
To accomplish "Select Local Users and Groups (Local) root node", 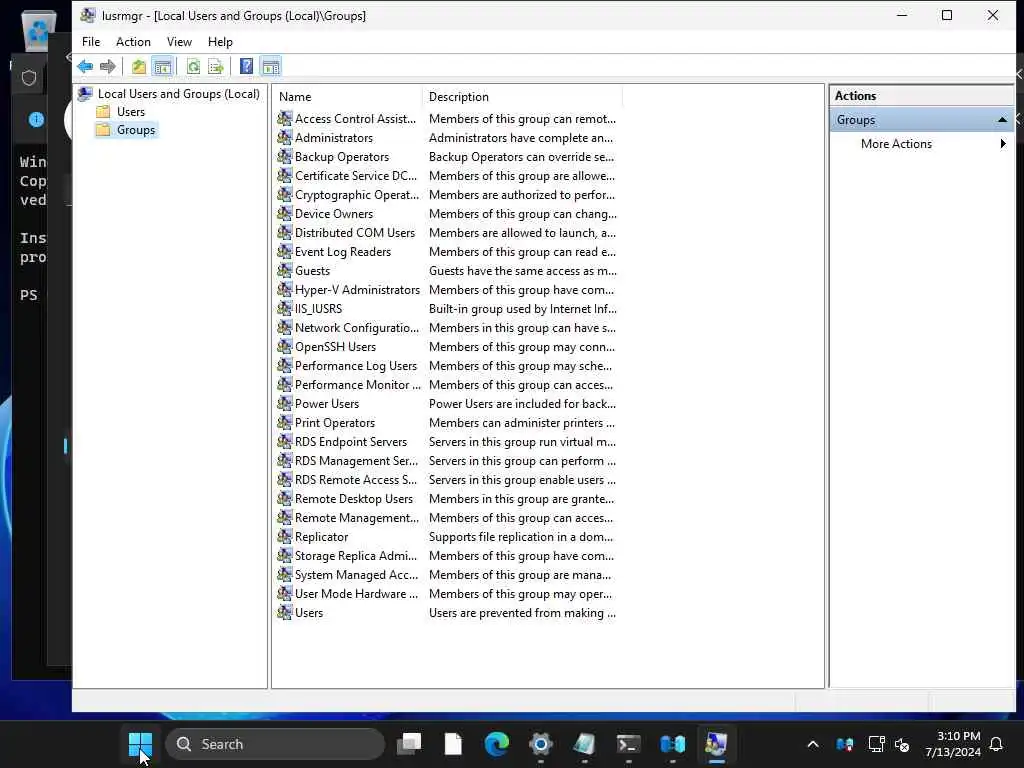I will [x=178, y=94].
